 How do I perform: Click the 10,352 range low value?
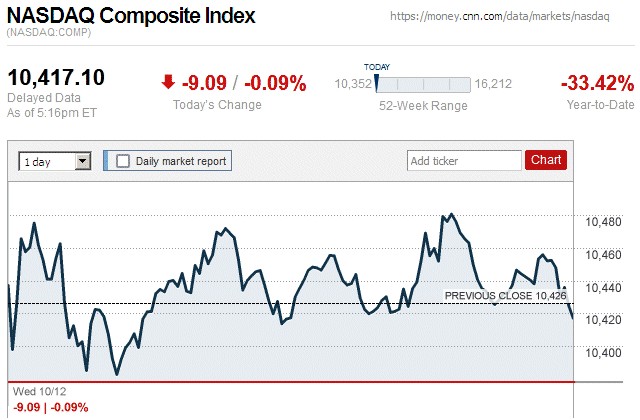pos(353,84)
